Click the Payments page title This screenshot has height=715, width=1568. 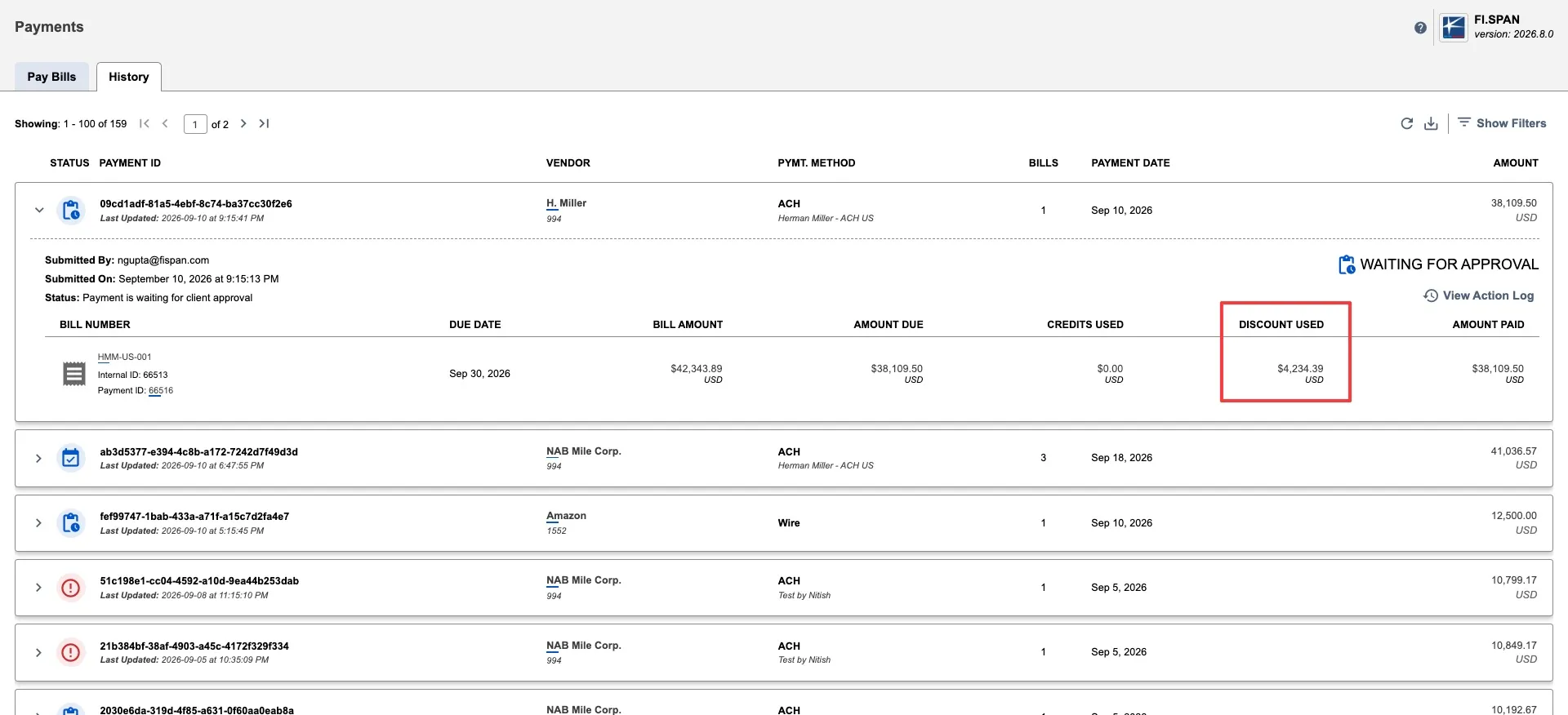49,27
